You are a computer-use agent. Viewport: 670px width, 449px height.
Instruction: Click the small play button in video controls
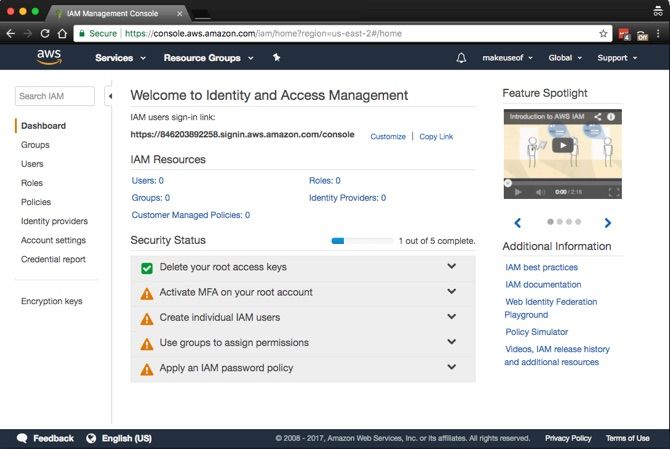[518, 192]
